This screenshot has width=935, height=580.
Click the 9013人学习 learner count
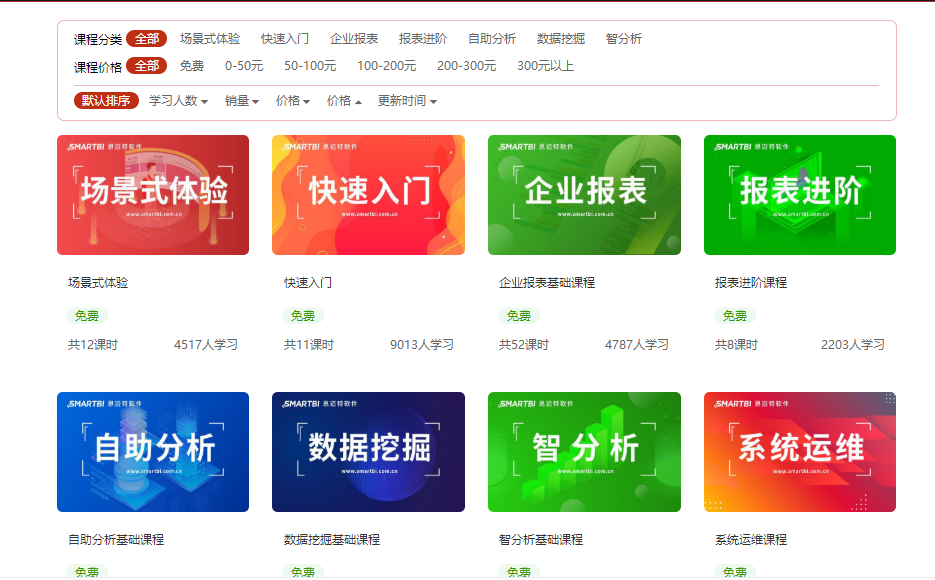[x=422, y=345]
